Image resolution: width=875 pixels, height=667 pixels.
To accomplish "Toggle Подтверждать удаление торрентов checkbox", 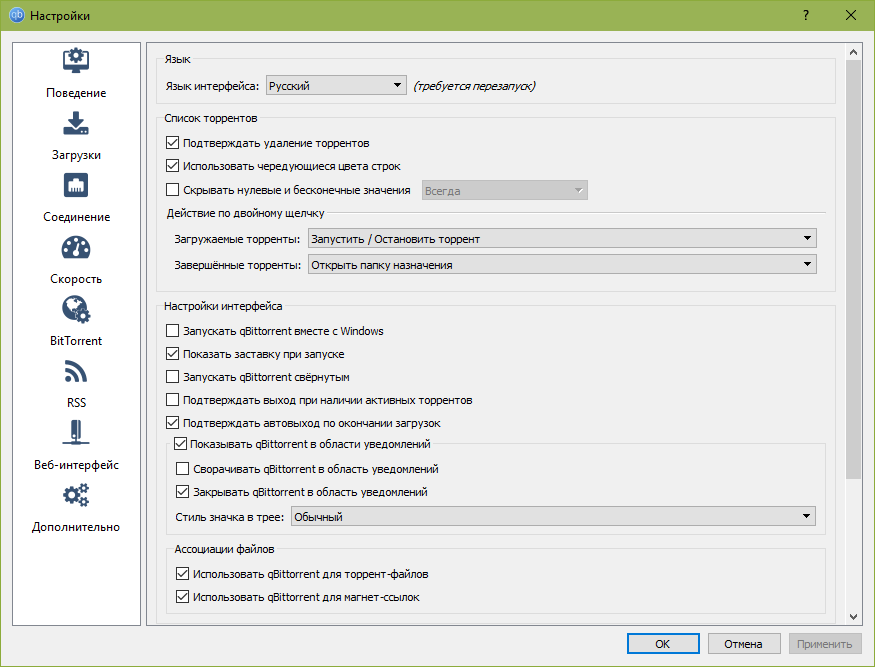I will tap(172, 143).
